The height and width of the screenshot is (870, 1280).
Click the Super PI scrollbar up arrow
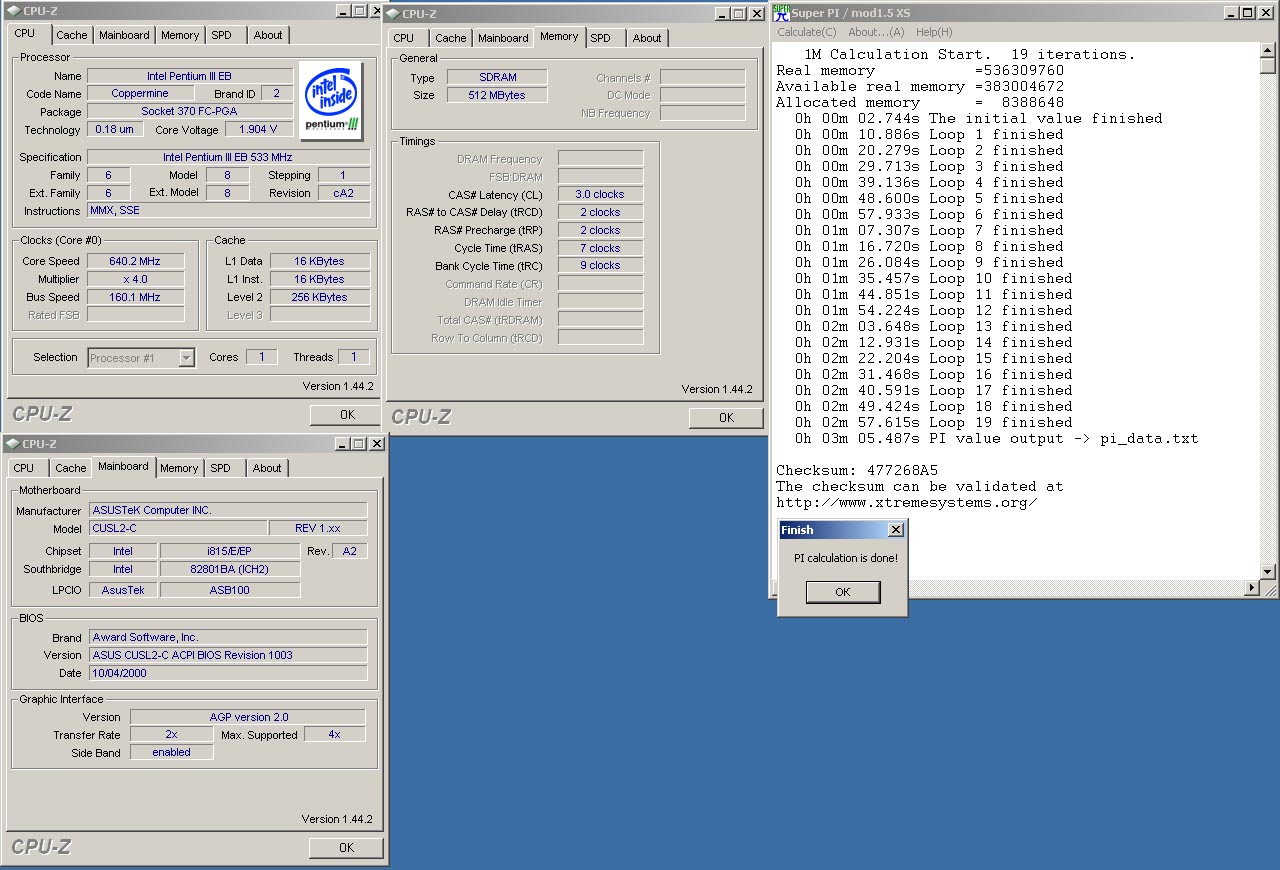[1268, 50]
